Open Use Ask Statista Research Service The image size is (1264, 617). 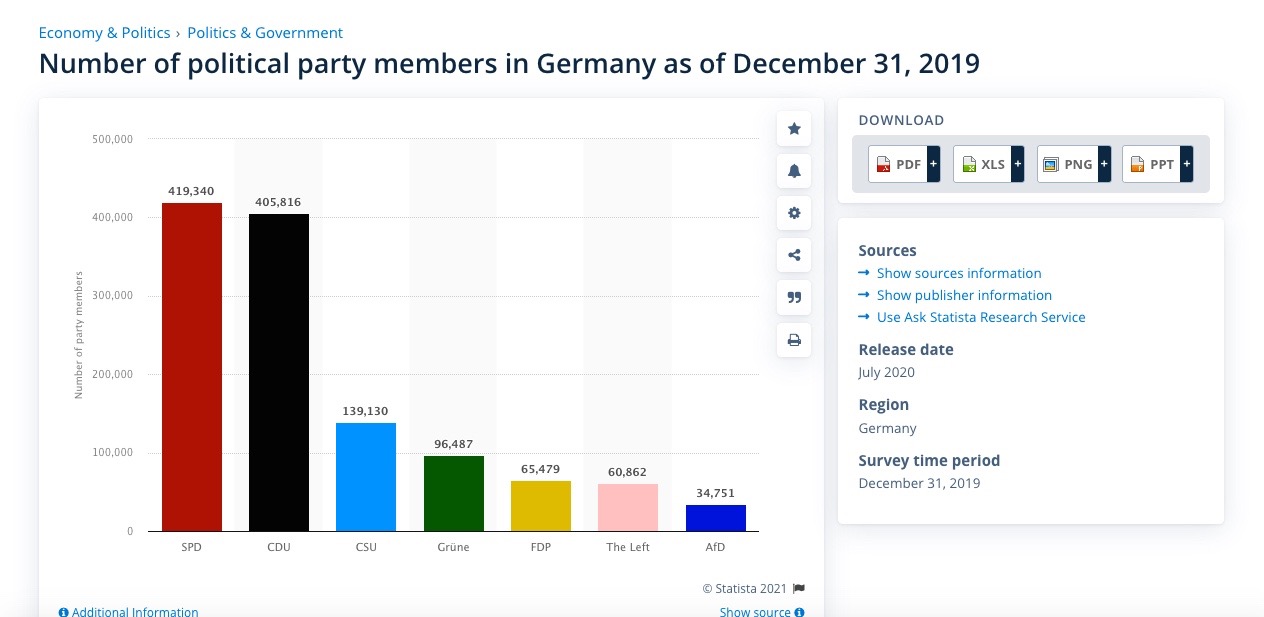(x=980, y=317)
